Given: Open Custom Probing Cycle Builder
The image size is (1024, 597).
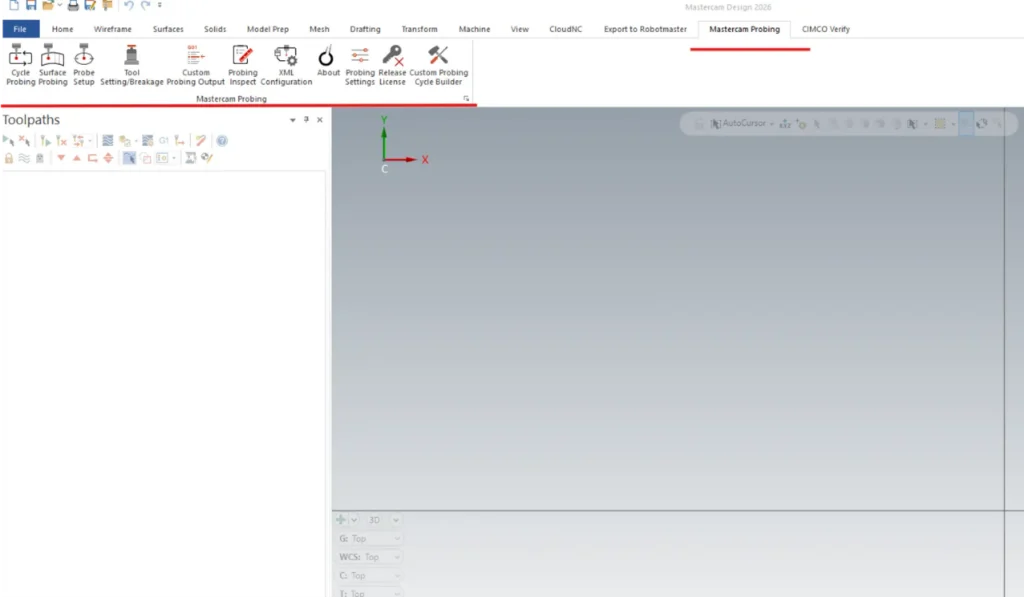Looking at the screenshot, I should coord(438,65).
